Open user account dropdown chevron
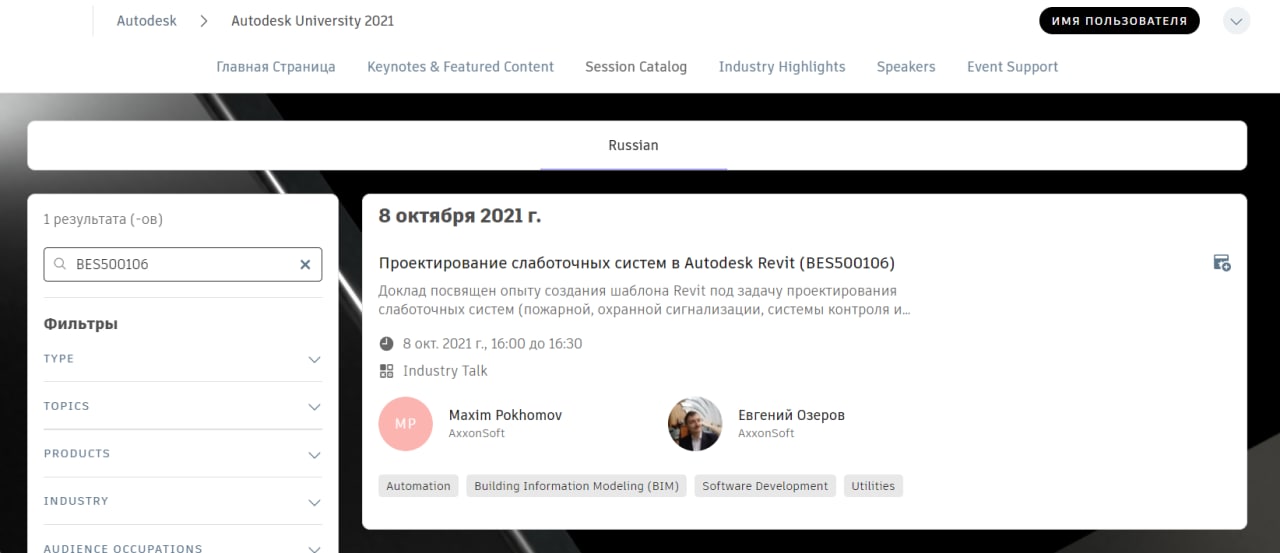The image size is (1280, 553). click(1237, 21)
